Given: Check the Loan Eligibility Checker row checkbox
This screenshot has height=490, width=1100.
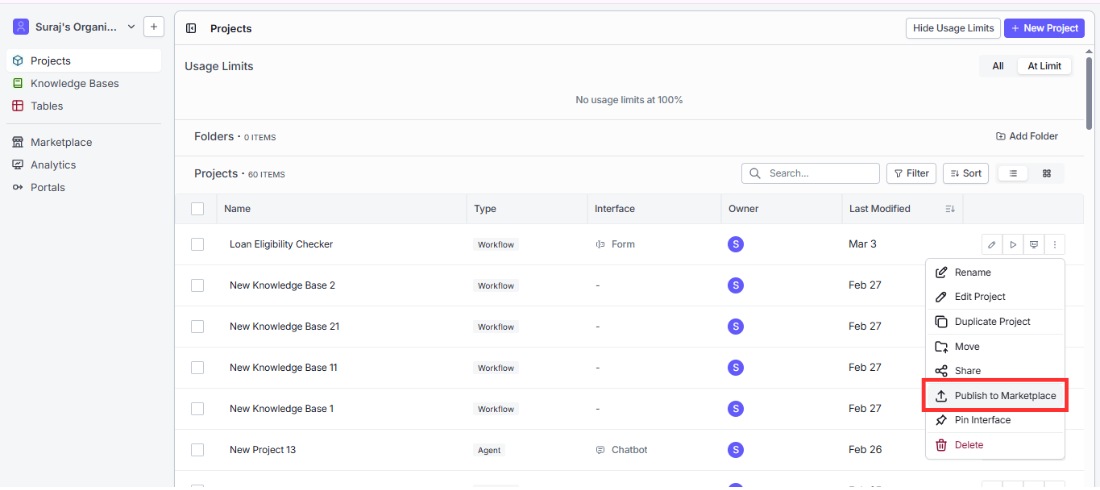Looking at the screenshot, I should click(x=198, y=244).
